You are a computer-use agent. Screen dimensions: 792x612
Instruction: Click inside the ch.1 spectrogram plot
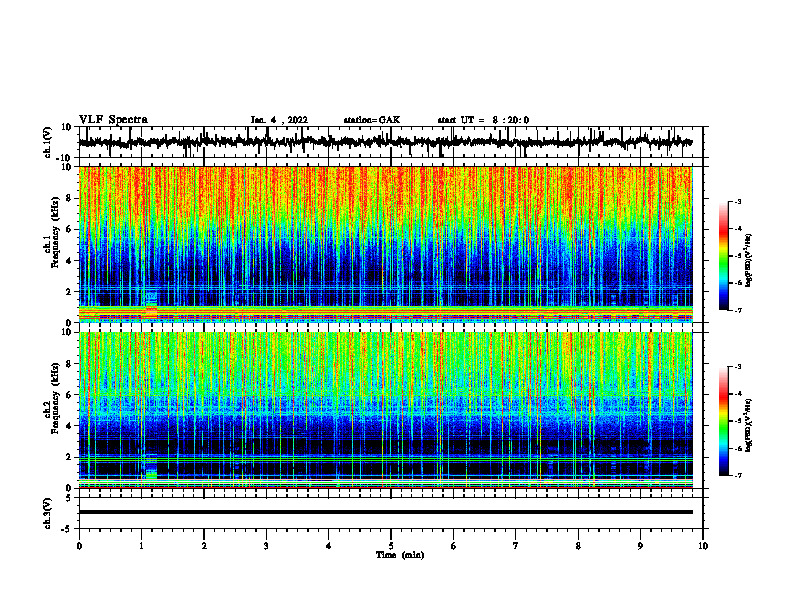click(x=385, y=244)
